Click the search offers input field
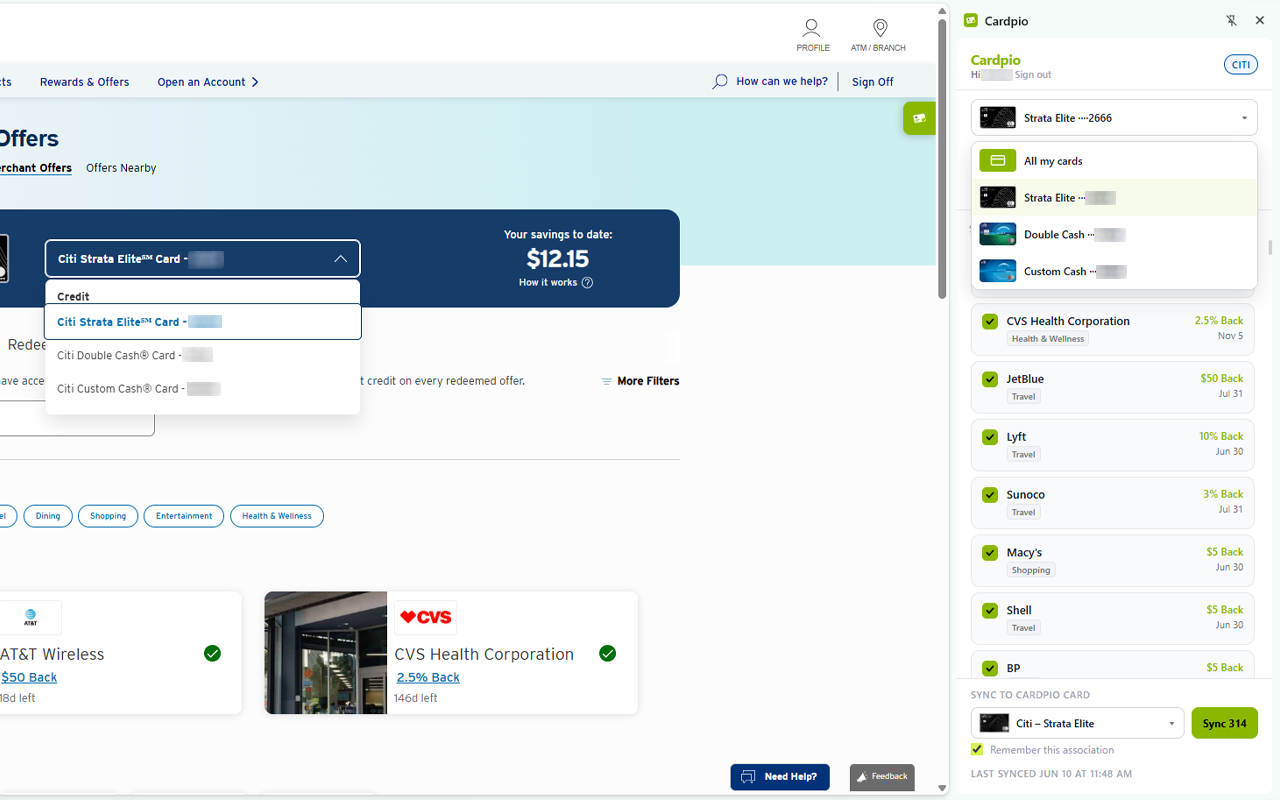The image size is (1280, 800). click(77, 419)
